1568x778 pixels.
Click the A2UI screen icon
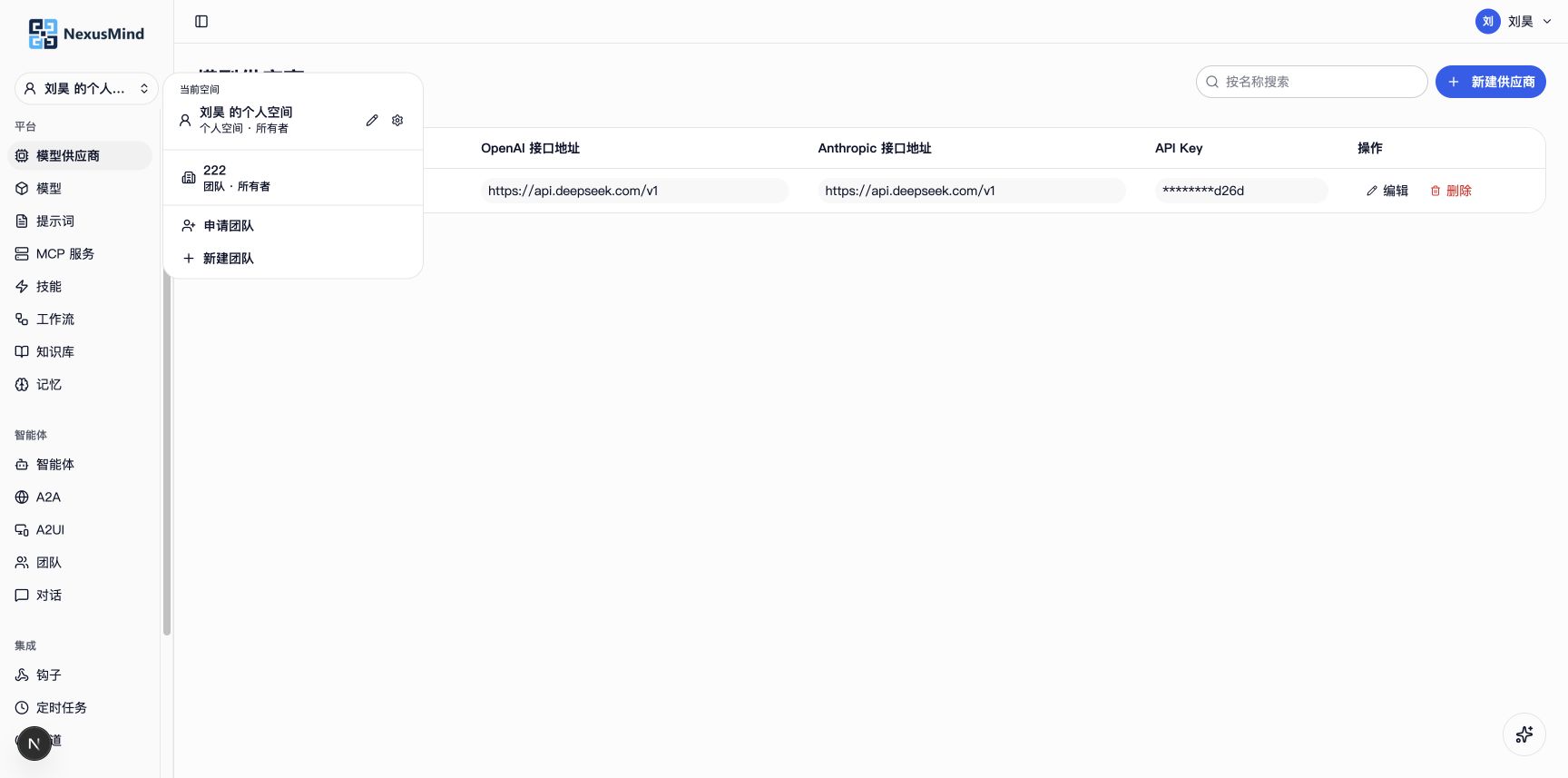[22, 529]
